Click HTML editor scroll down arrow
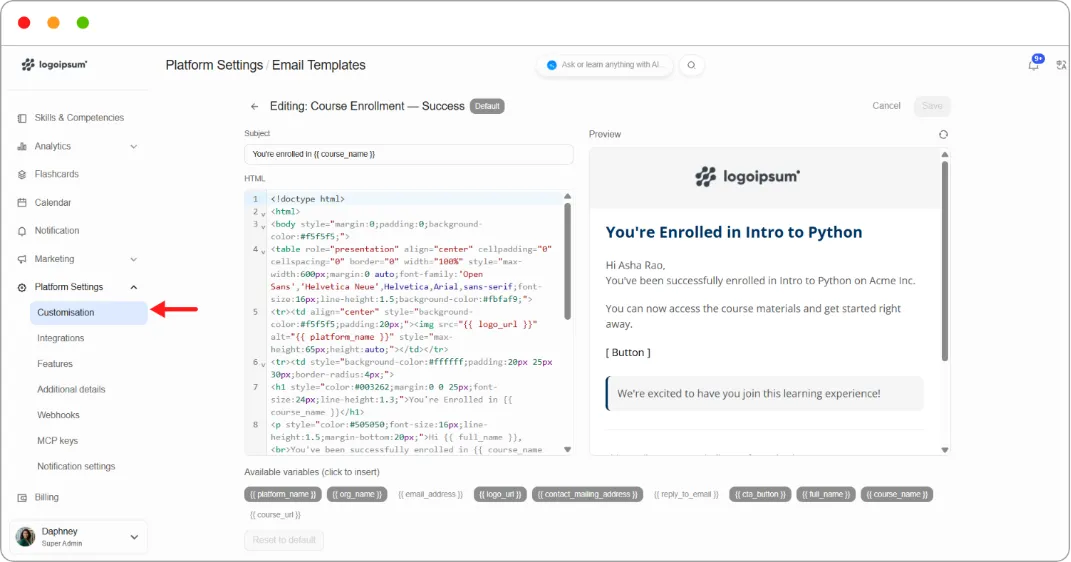Image resolution: width=1071 pixels, height=562 pixels. pyautogui.click(x=567, y=450)
